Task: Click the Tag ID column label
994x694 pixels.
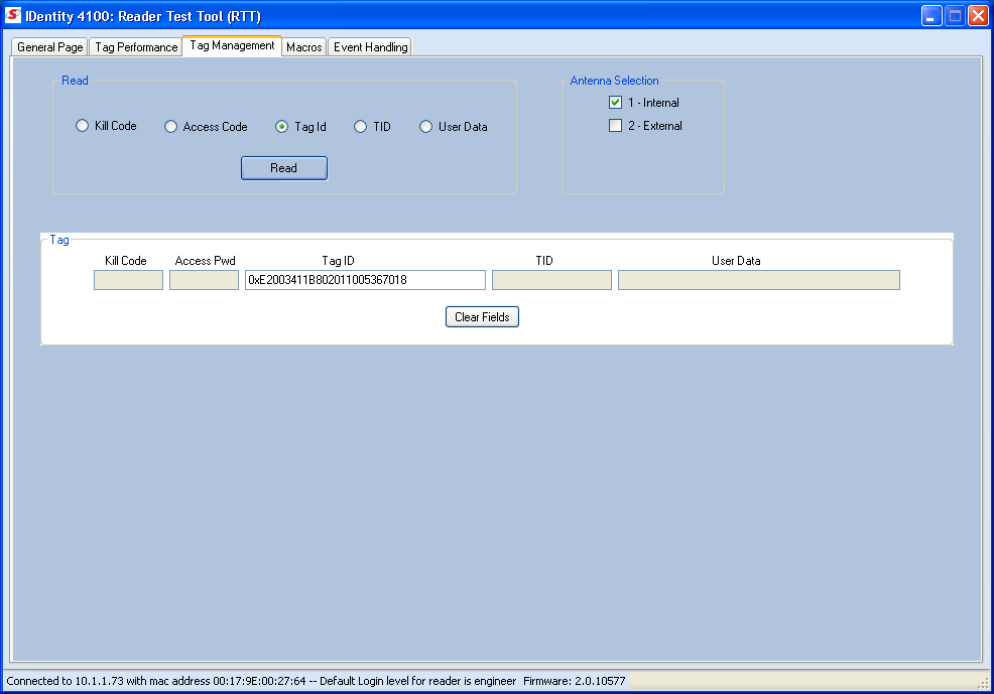Action: (x=338, y=260)
